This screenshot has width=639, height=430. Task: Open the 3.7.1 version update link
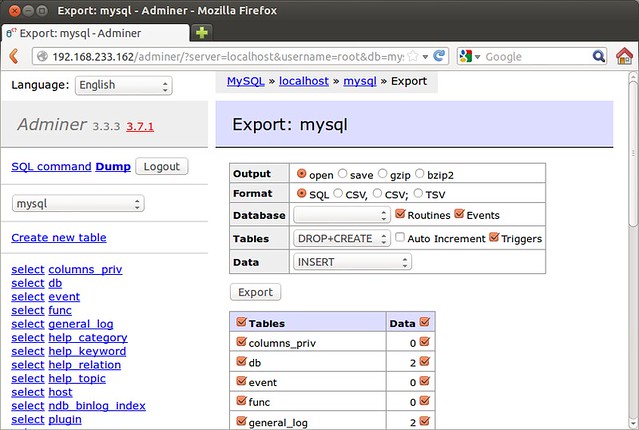[x=140, y=126]
